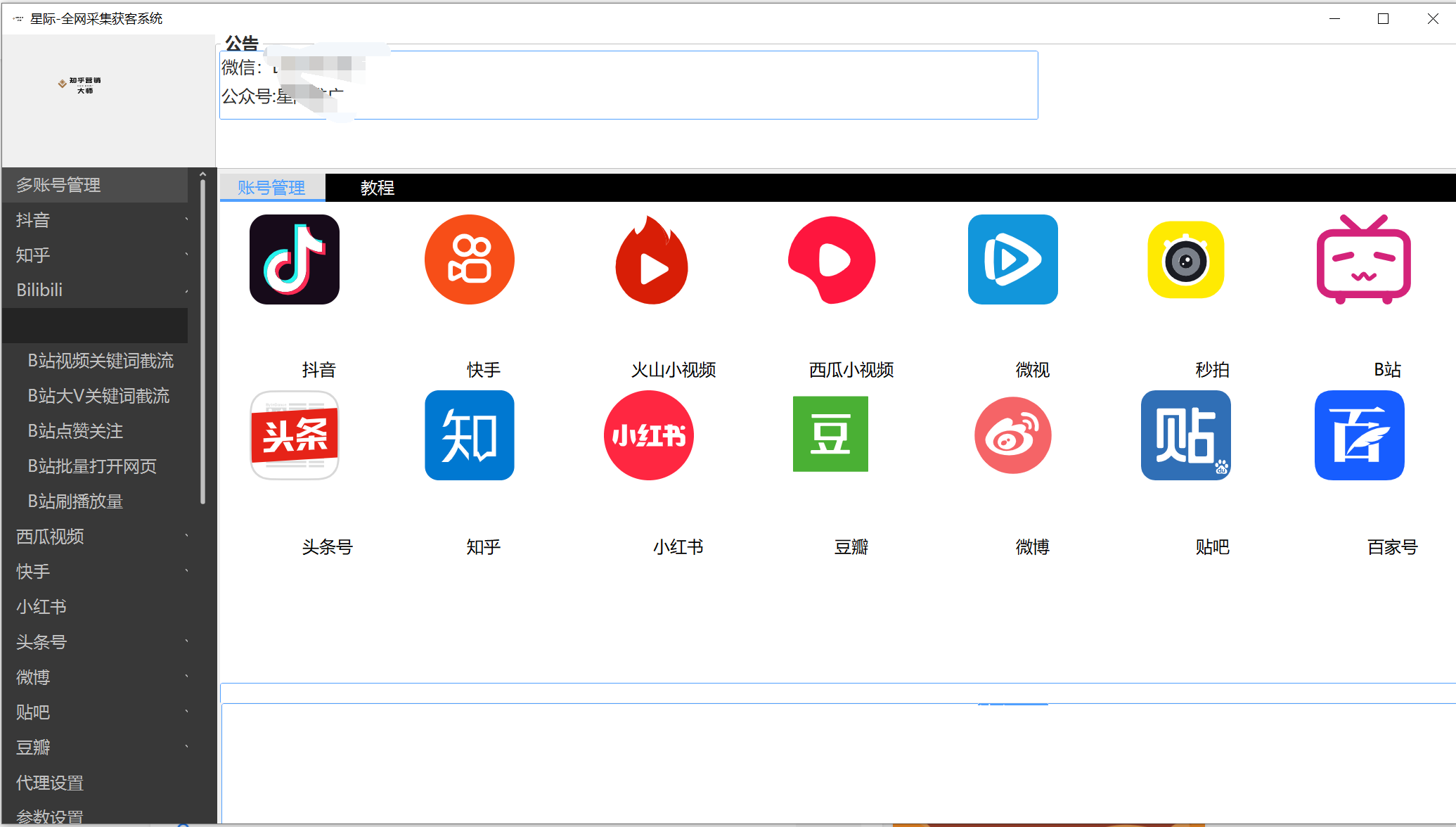Image resolution: width=1456 pixels, height=827 pixels.
Task: Click the Weibo (微博) icon
Action: tap(1012, 435)
